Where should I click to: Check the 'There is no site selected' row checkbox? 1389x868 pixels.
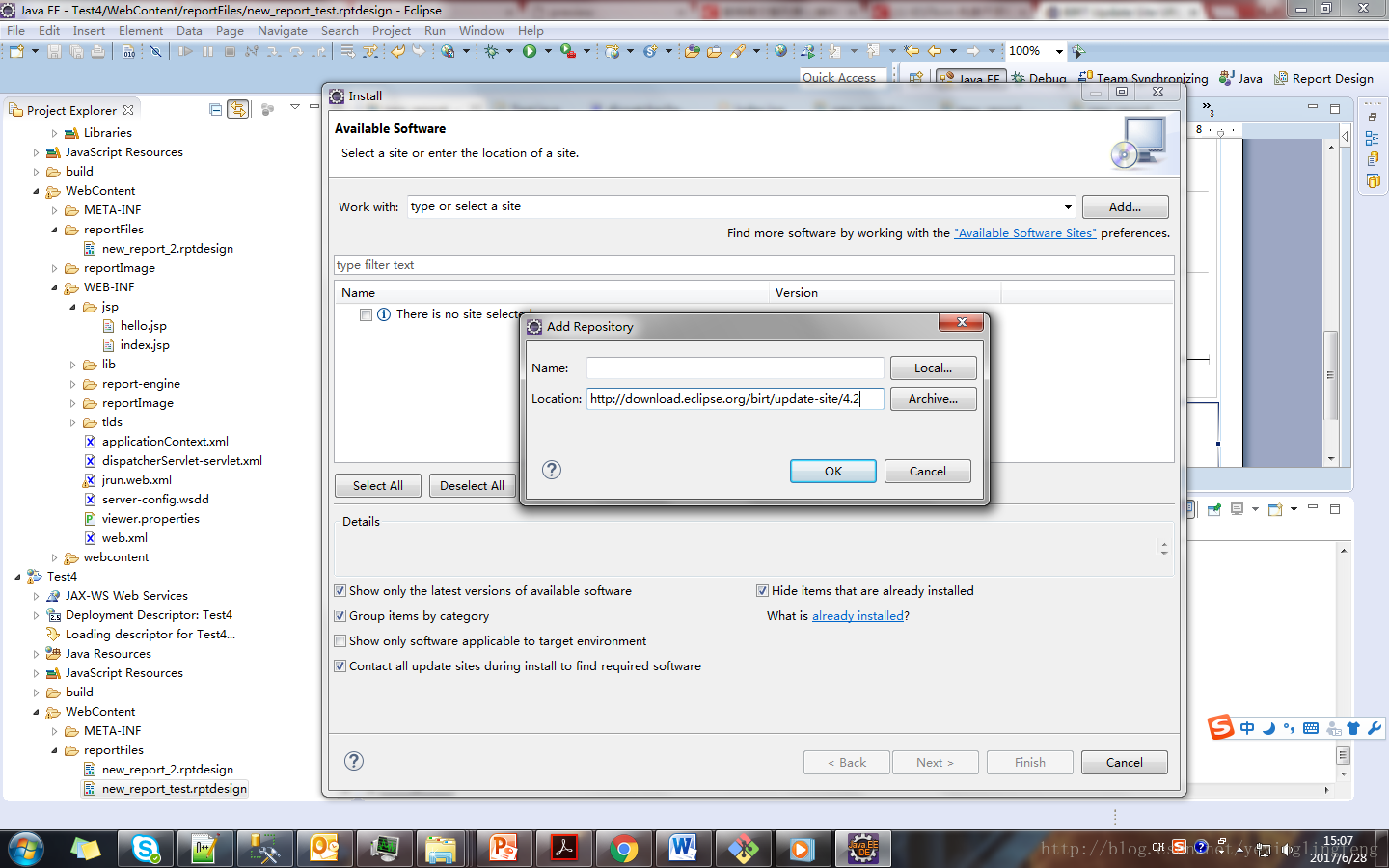(x=366, y=314)
